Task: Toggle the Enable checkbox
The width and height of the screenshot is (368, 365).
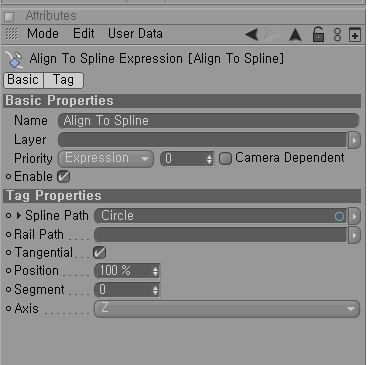Action: pyautogui.click(x=63, y=177)
